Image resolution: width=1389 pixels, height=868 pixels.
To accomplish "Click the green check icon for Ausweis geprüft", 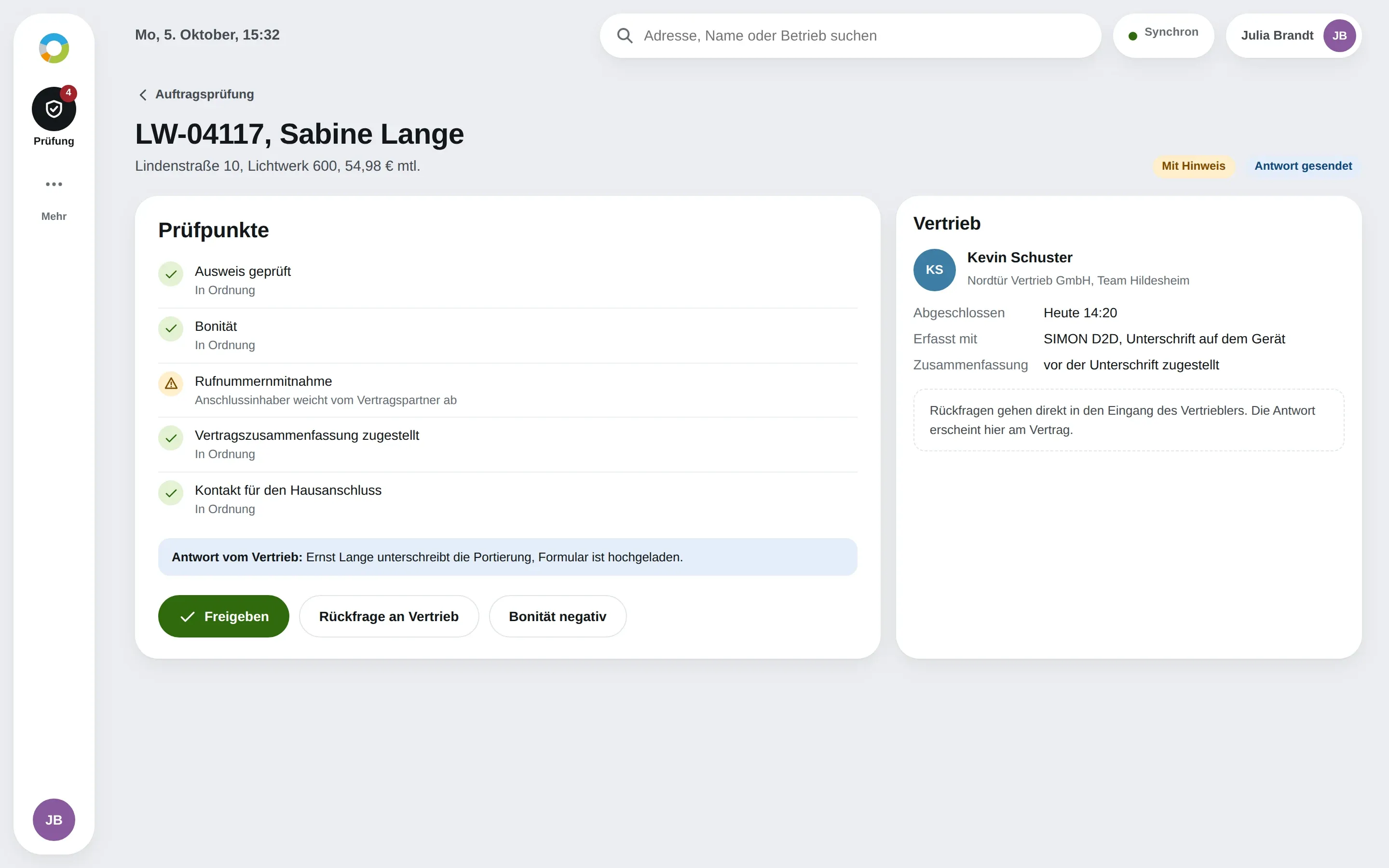I will tap(170, 274).
